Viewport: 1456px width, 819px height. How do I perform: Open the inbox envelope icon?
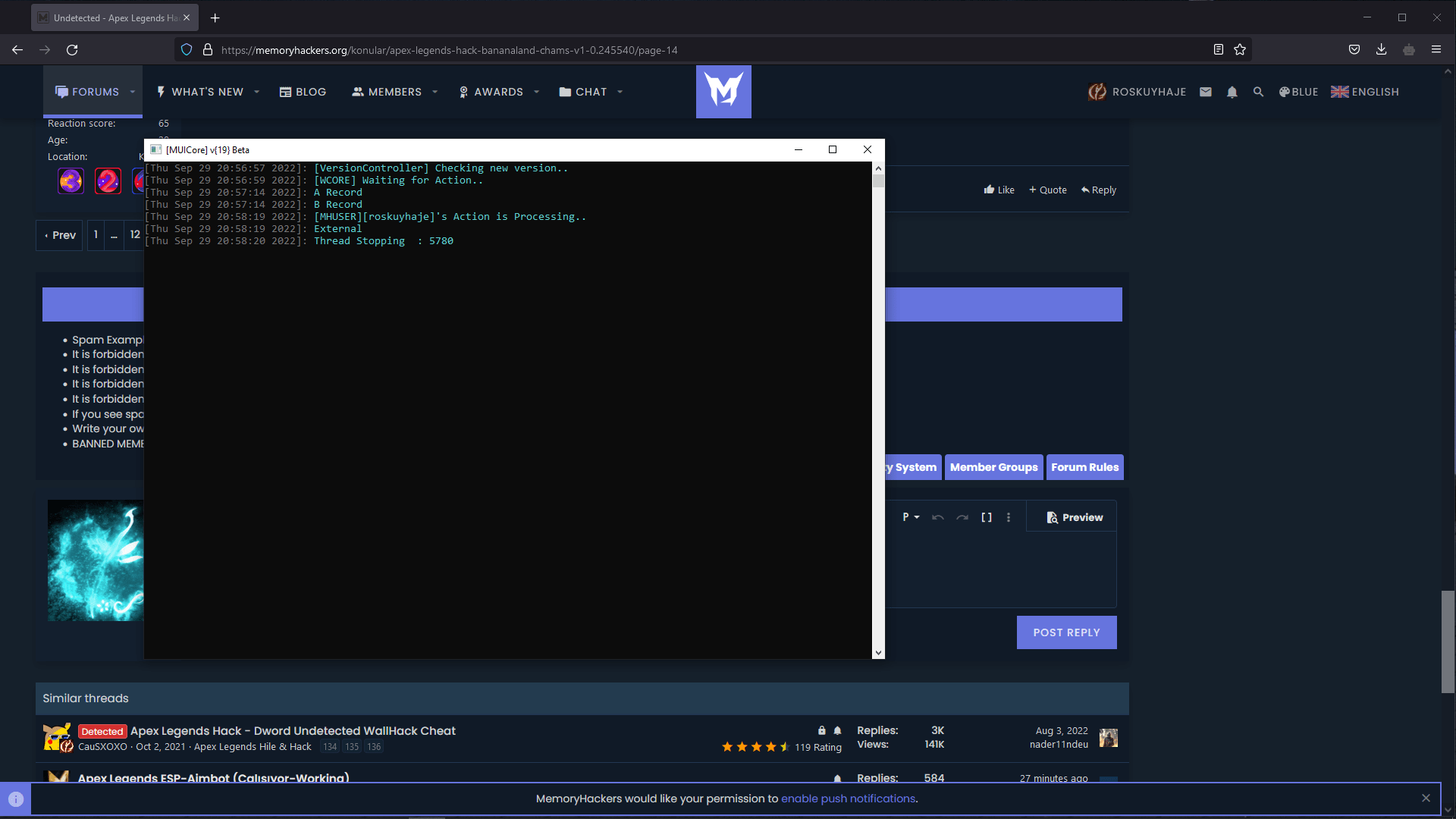coord(1206,92)
